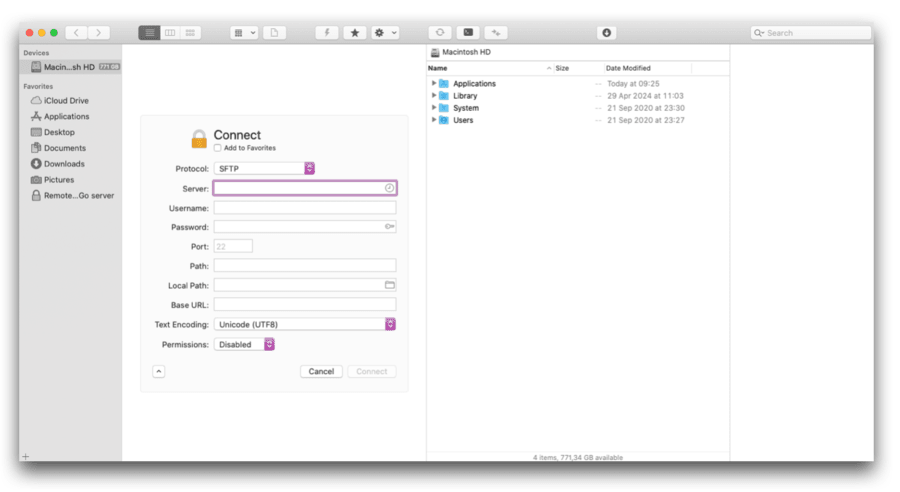
Task: Click the compare arrows toolbar icon
Action: [496, 33]
